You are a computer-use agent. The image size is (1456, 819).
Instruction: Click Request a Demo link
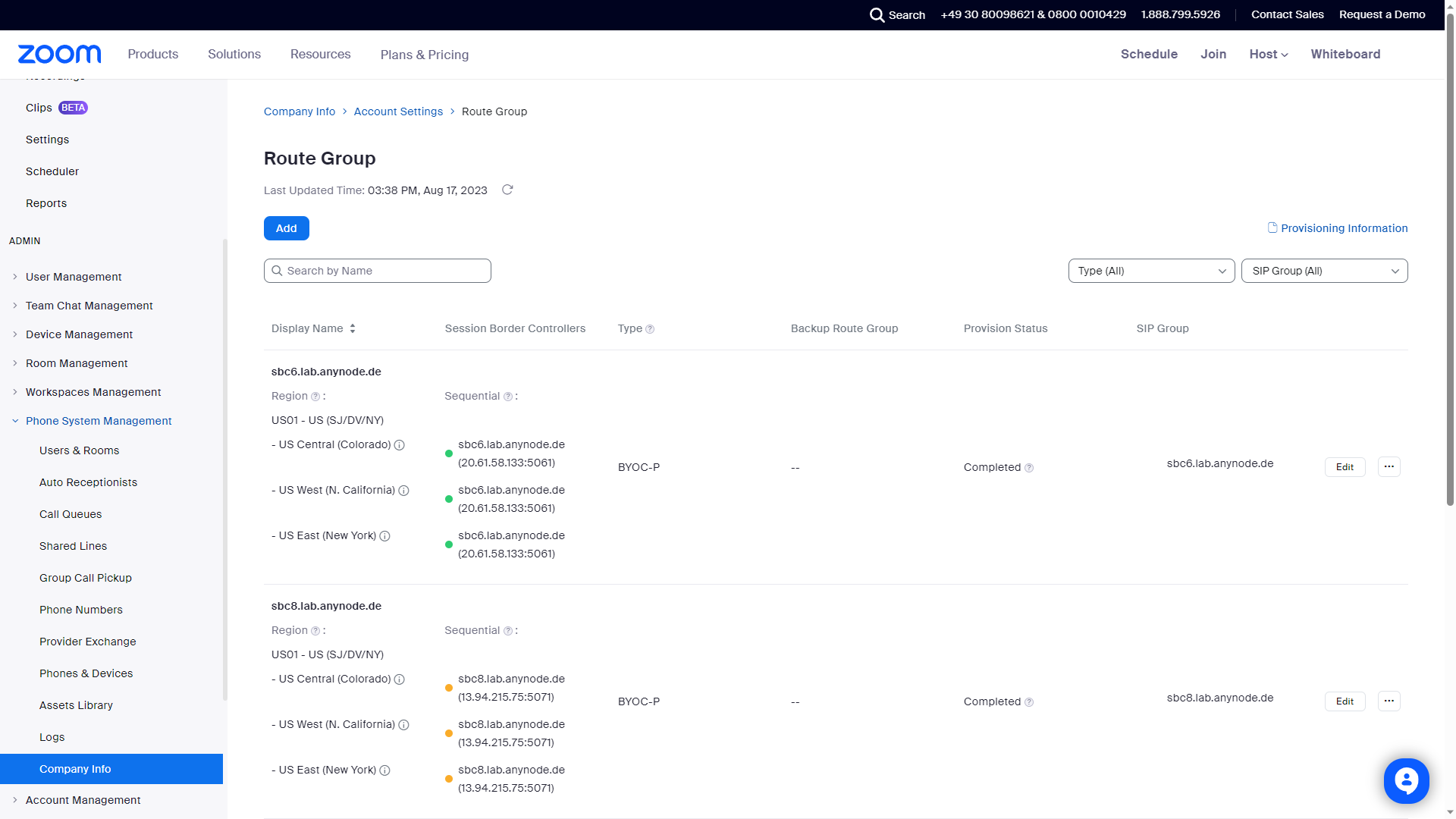tap(1382, 14)
